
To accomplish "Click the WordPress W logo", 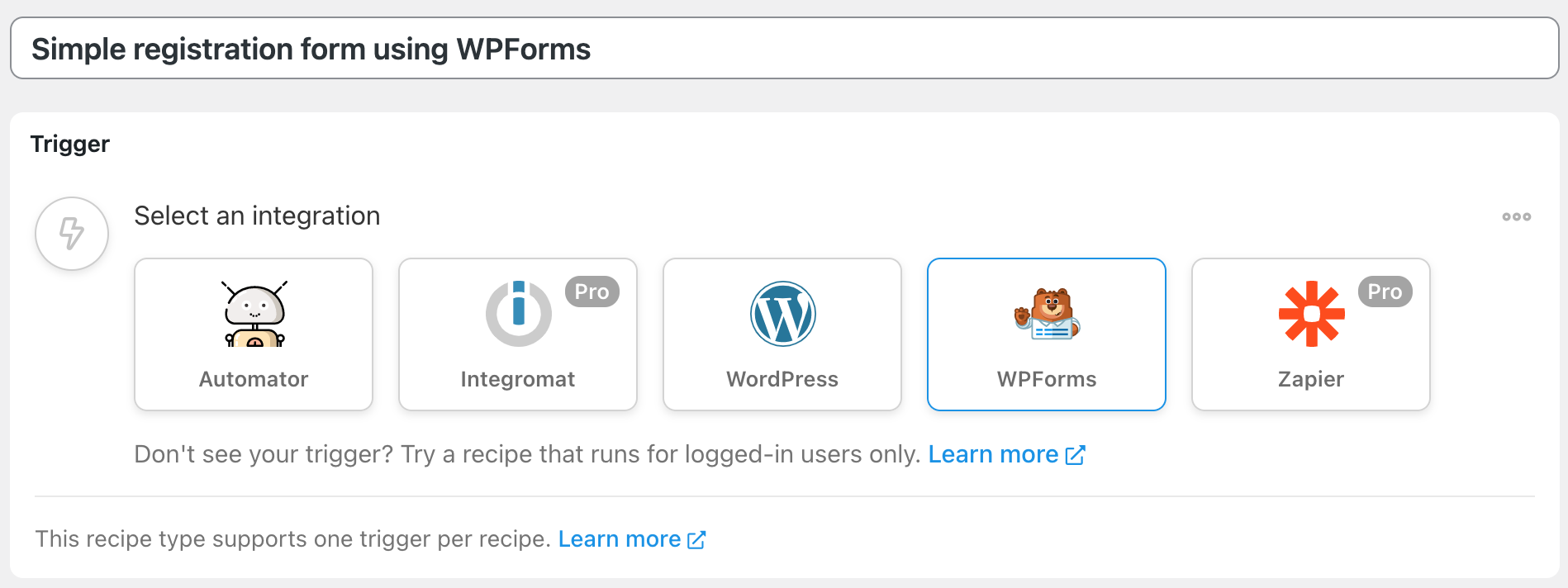I will 782,314.
